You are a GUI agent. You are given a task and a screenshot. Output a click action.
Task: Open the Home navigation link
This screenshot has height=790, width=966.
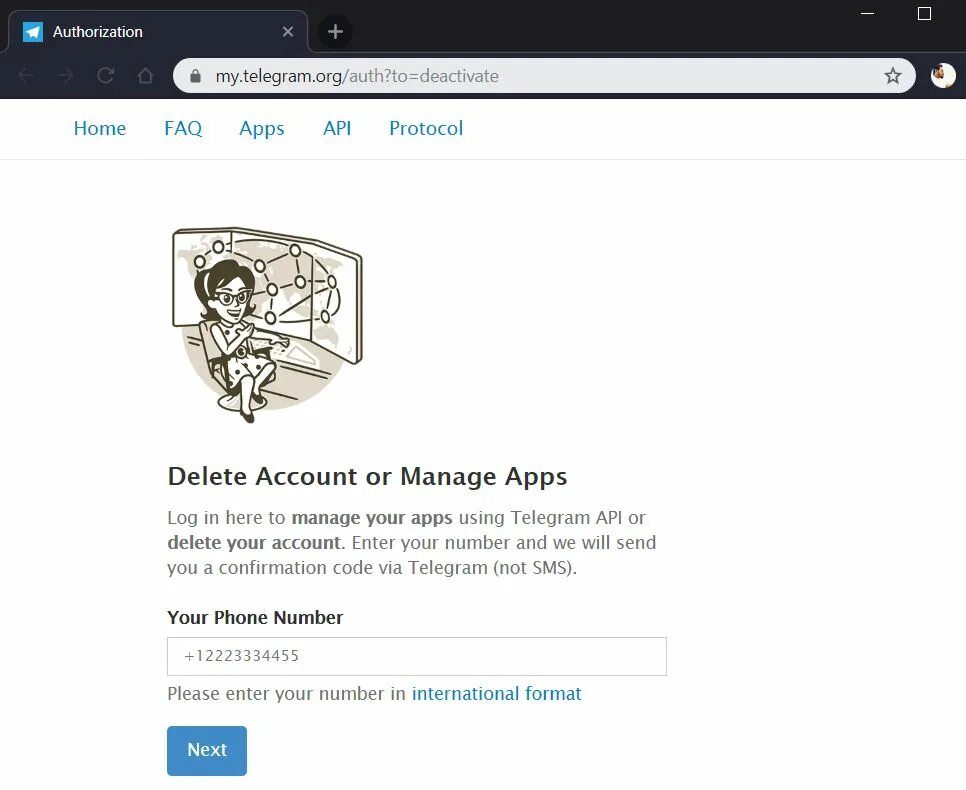pos(100,128)
